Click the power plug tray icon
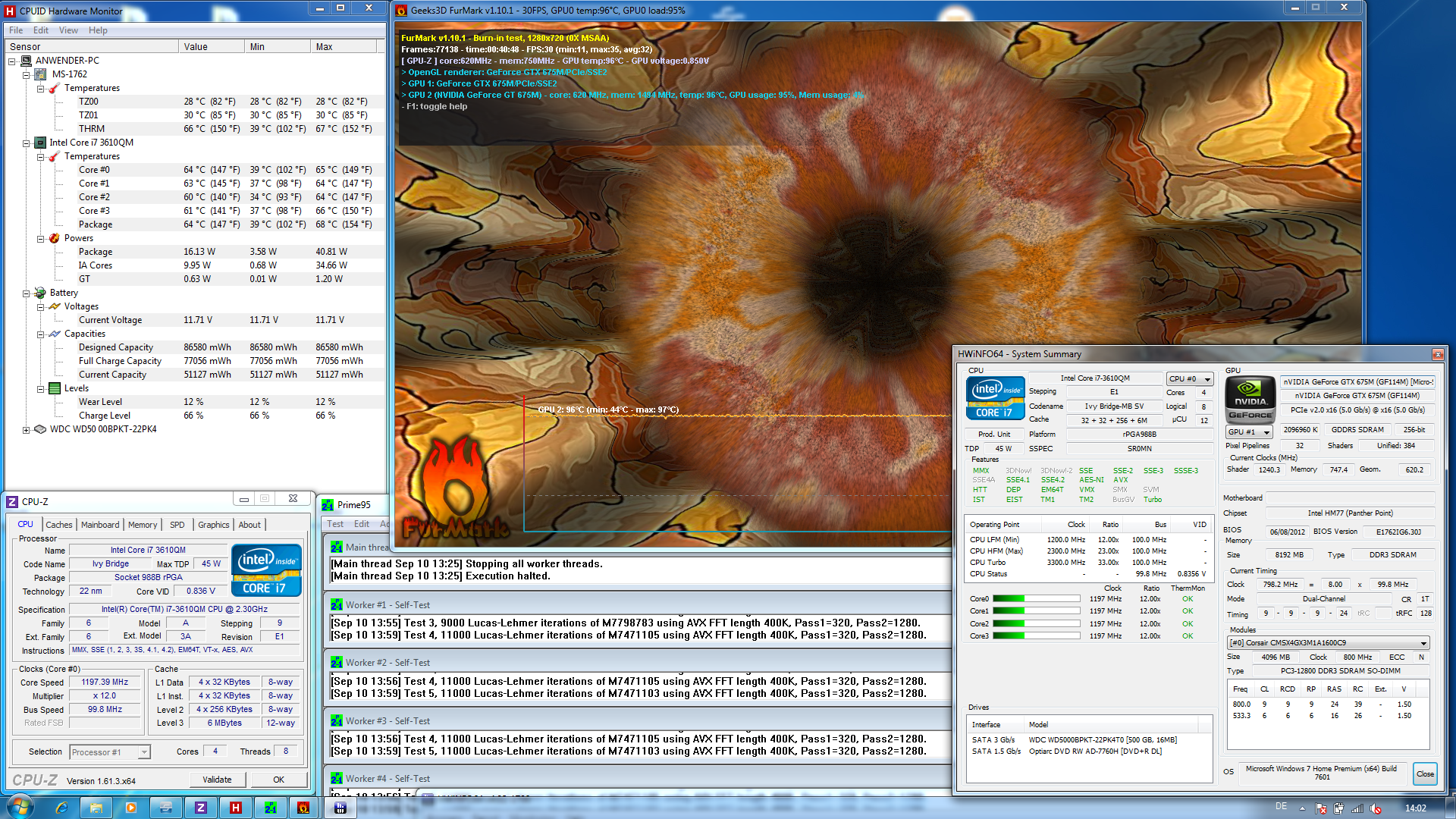 [x=1339, y=808]
